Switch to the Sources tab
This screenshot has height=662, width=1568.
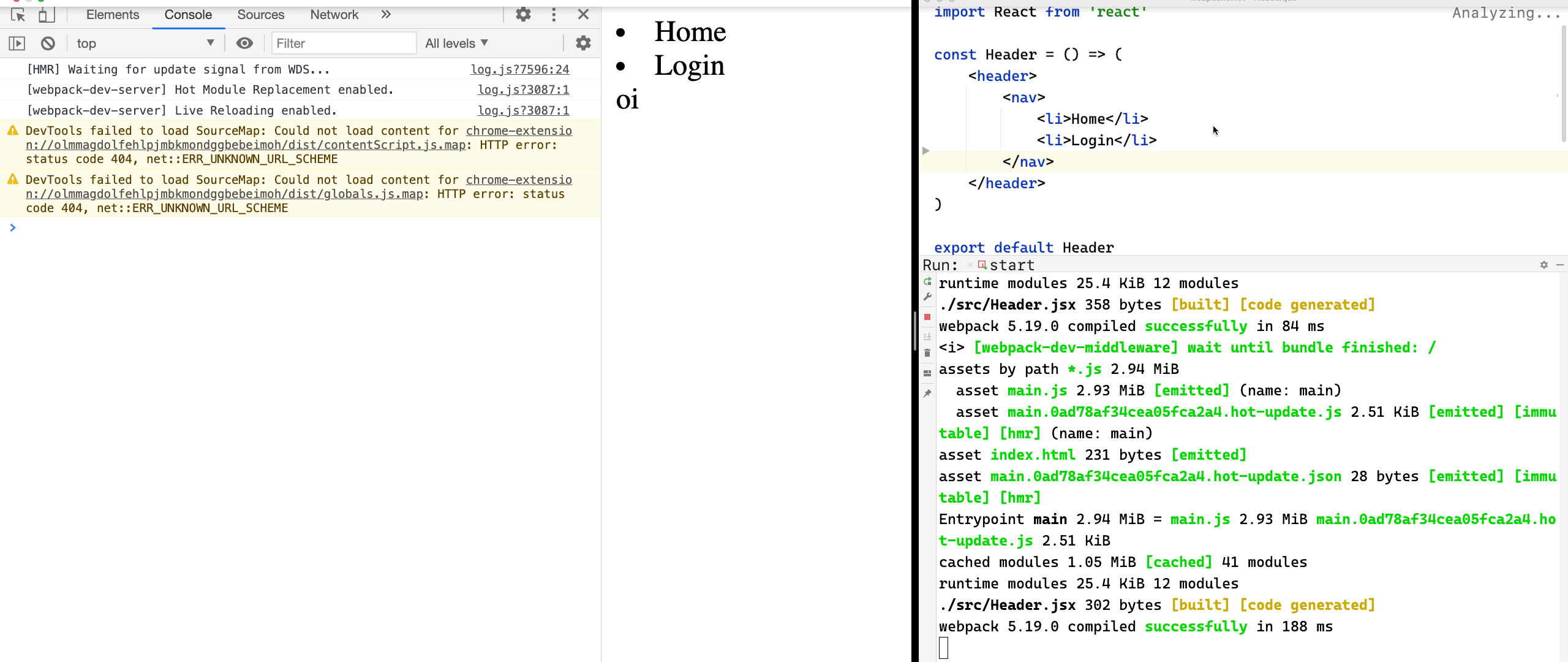(x=260, y=15)
